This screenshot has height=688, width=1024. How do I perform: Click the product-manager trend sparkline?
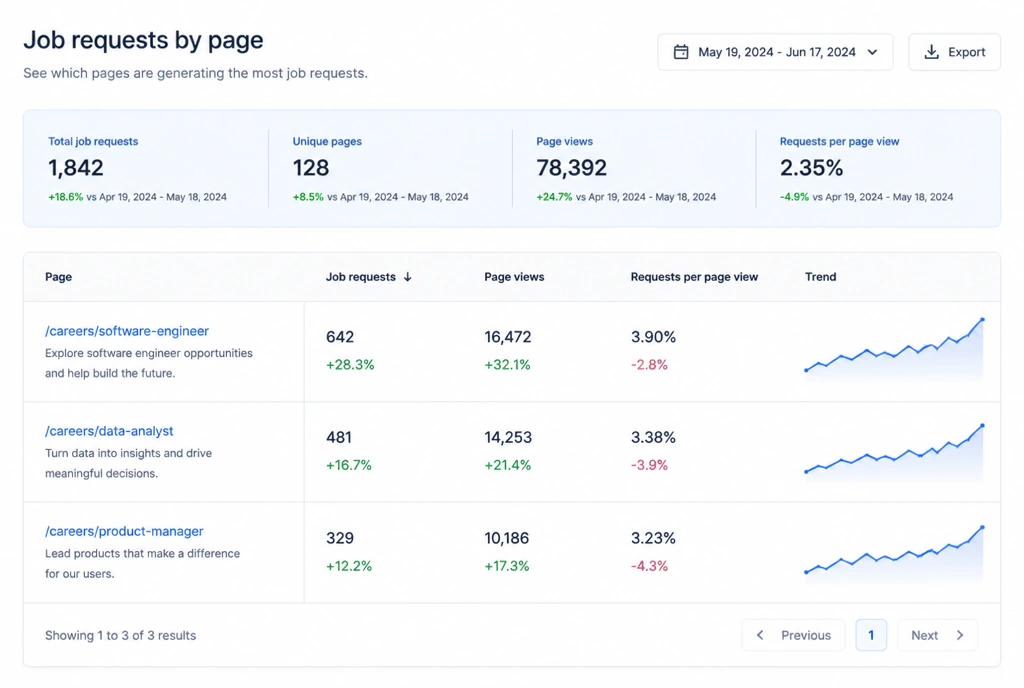pos(894,552)
